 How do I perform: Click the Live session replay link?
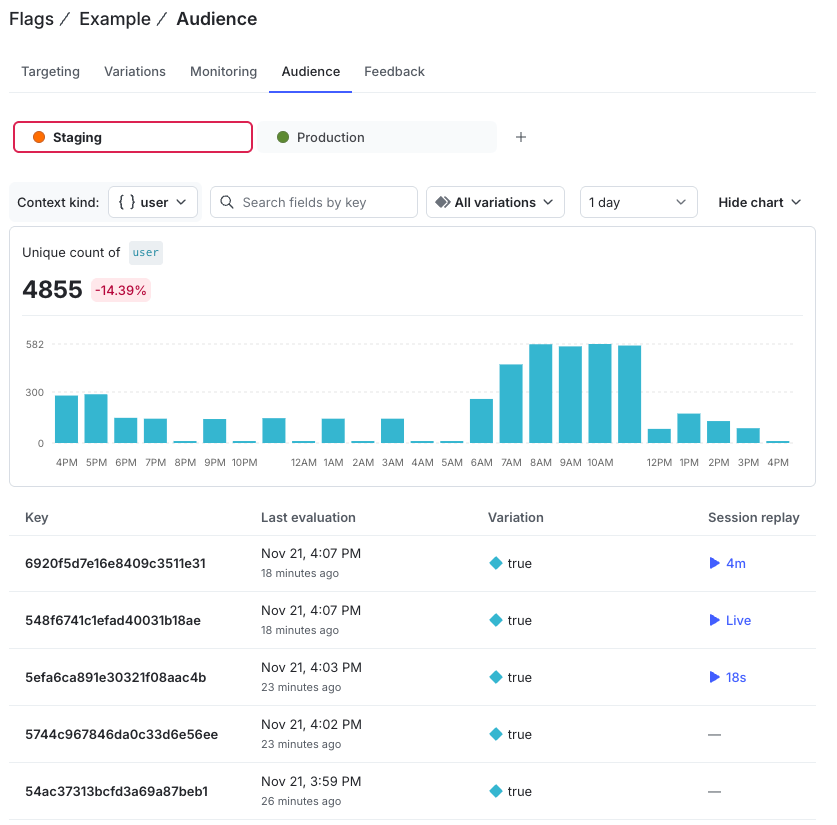click(736, 620)
